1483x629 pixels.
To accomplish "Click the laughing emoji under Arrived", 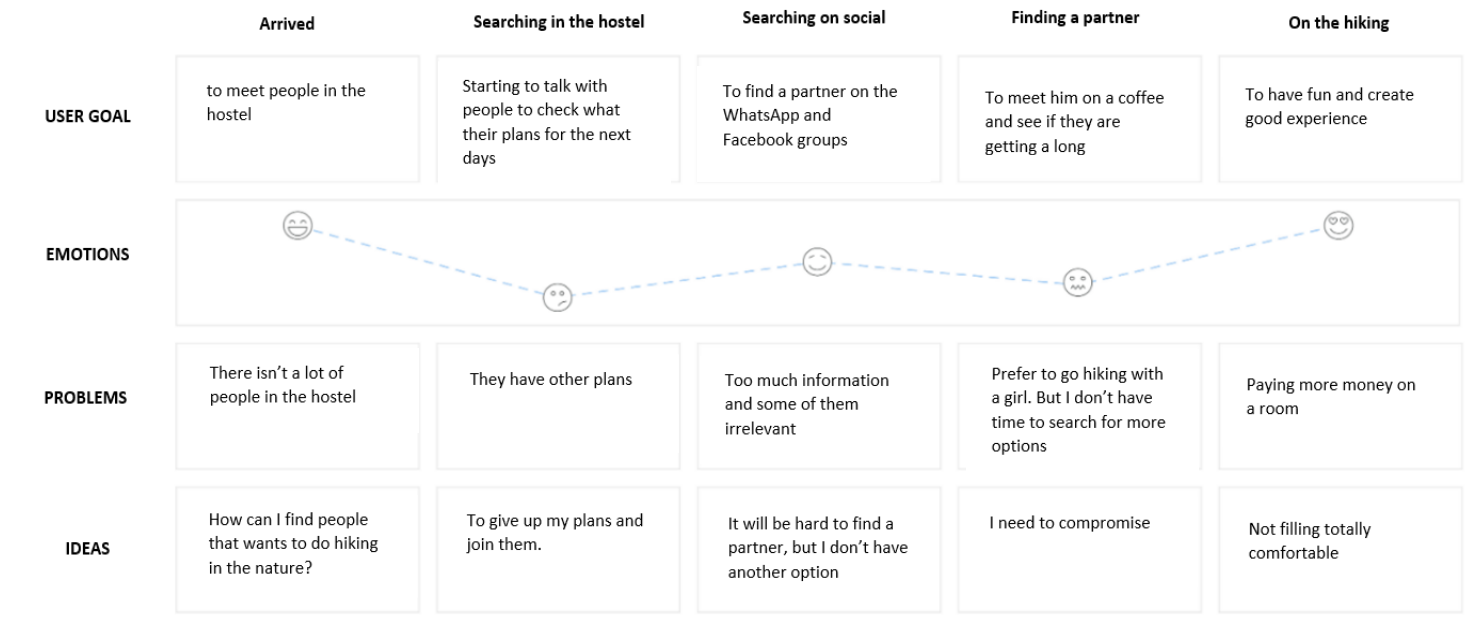I will pos(297,227).
